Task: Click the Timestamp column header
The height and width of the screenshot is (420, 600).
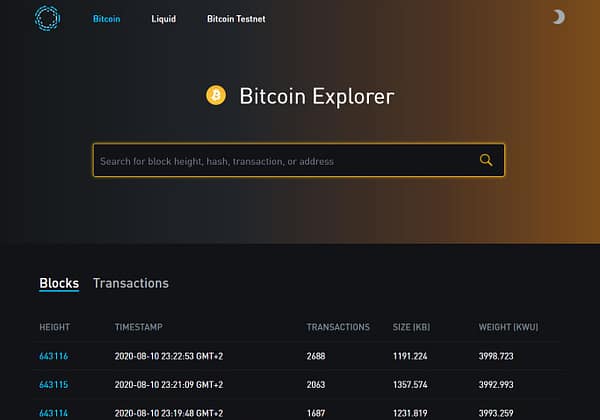Action: [x=138, y=327]
